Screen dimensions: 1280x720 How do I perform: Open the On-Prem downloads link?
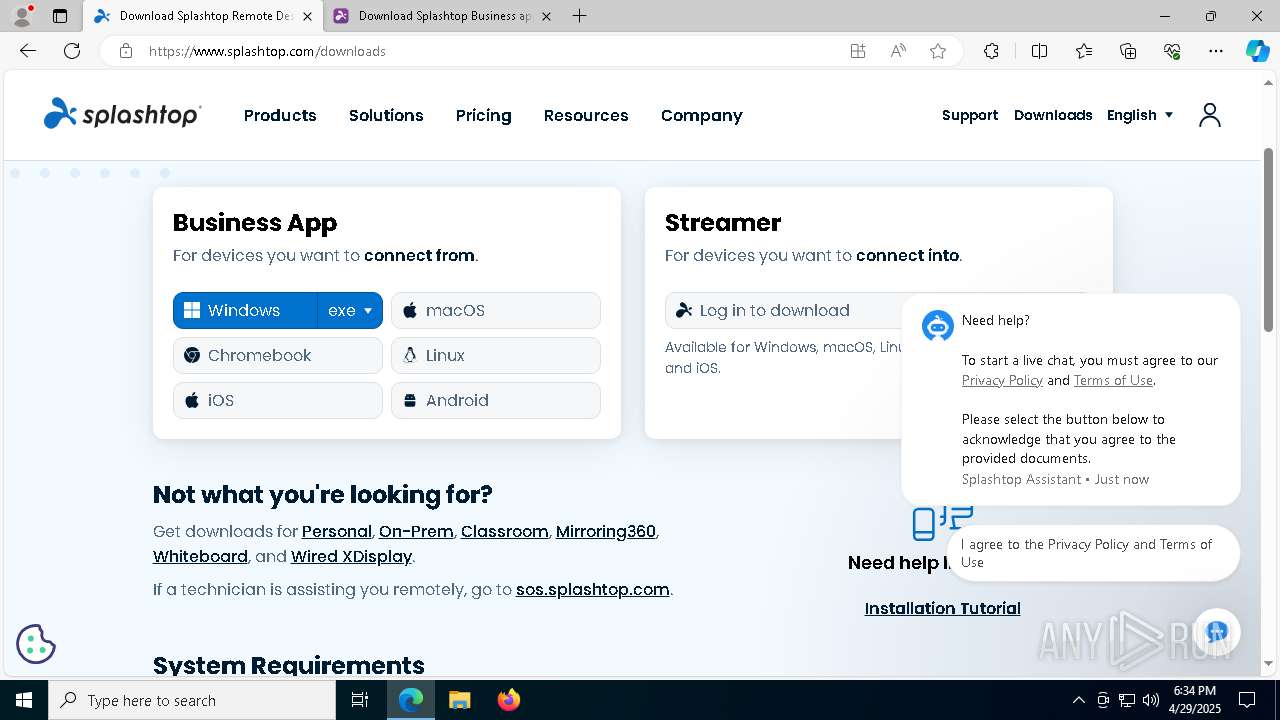pyautogui.click(x=416, y=531)
